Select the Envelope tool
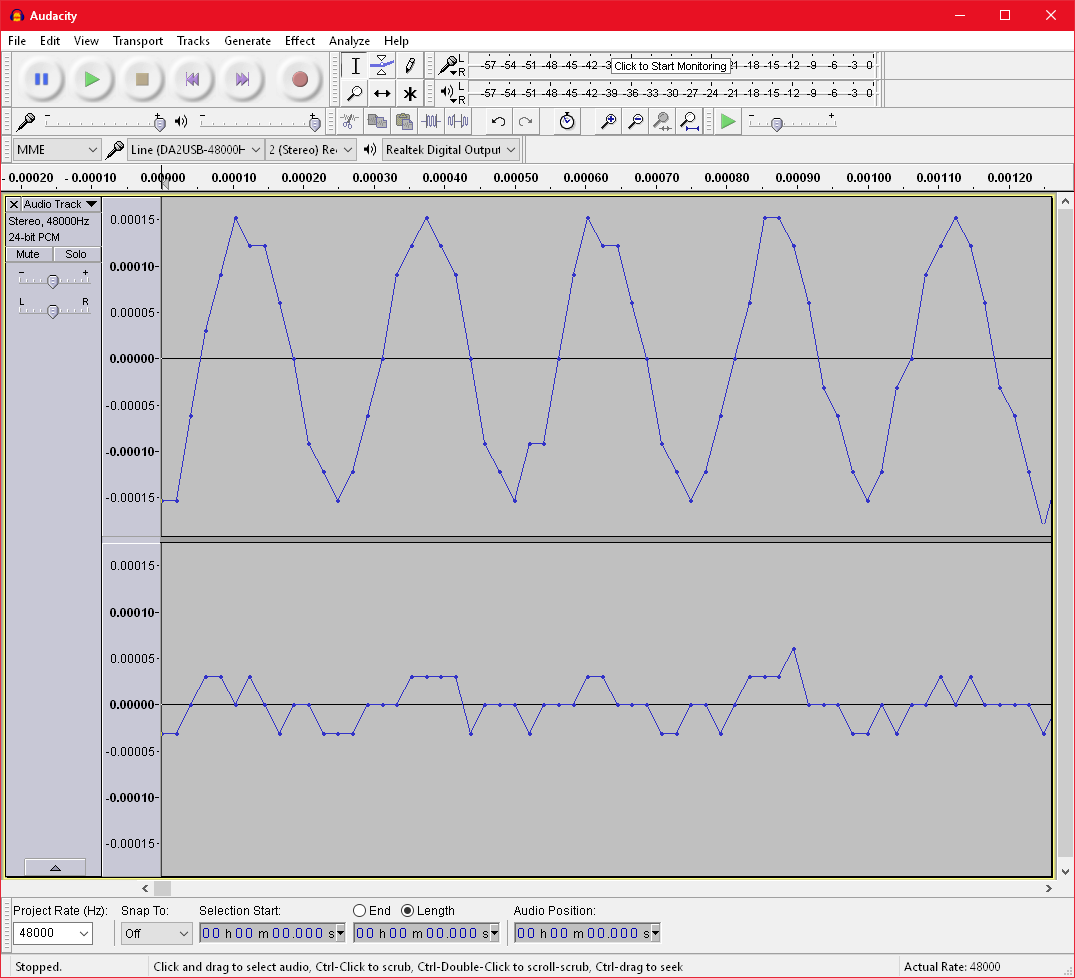Viewport: 1075px width, 978px height. point(382,66)
